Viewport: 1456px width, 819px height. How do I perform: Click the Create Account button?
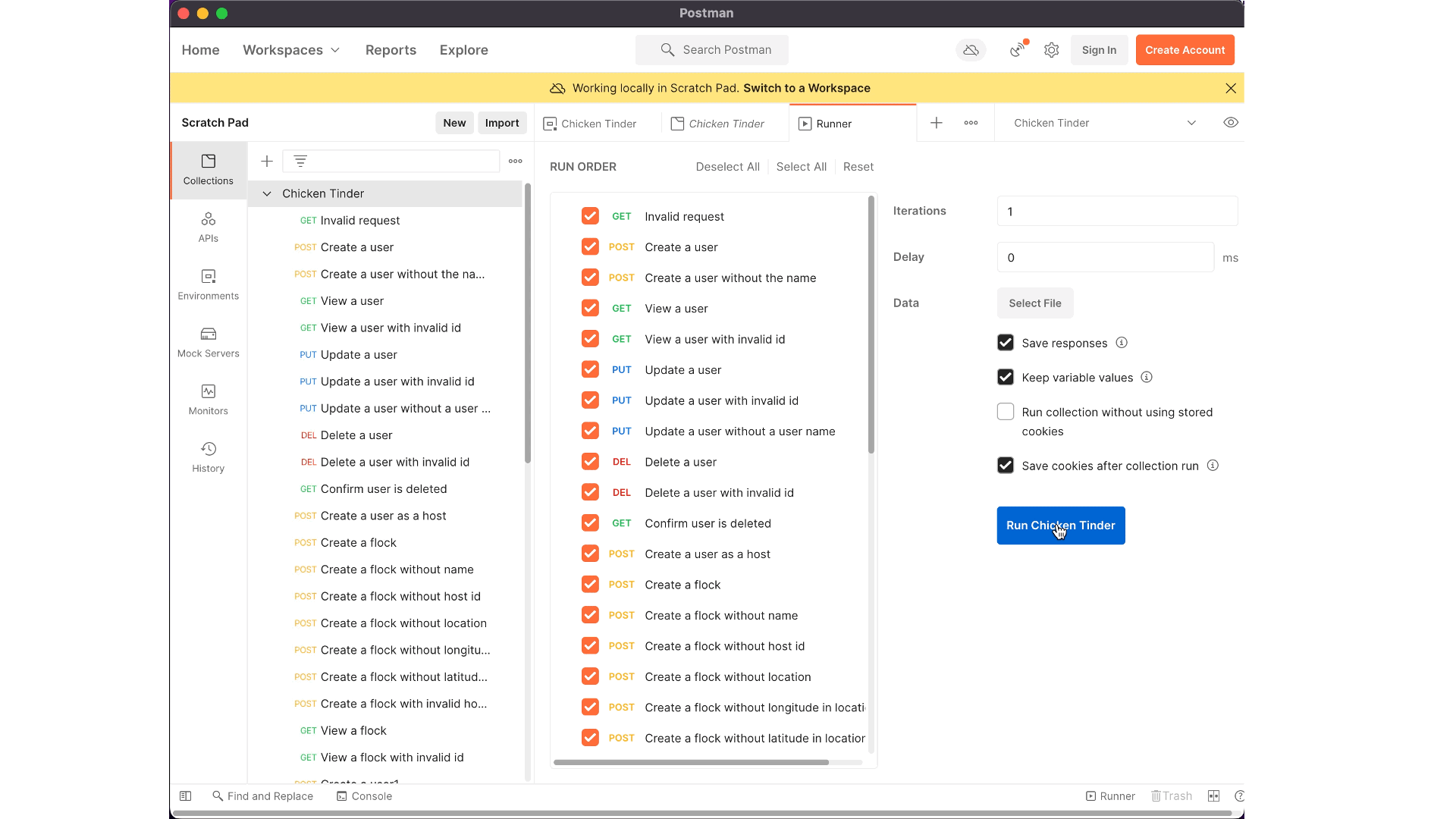pos(1185,50)
